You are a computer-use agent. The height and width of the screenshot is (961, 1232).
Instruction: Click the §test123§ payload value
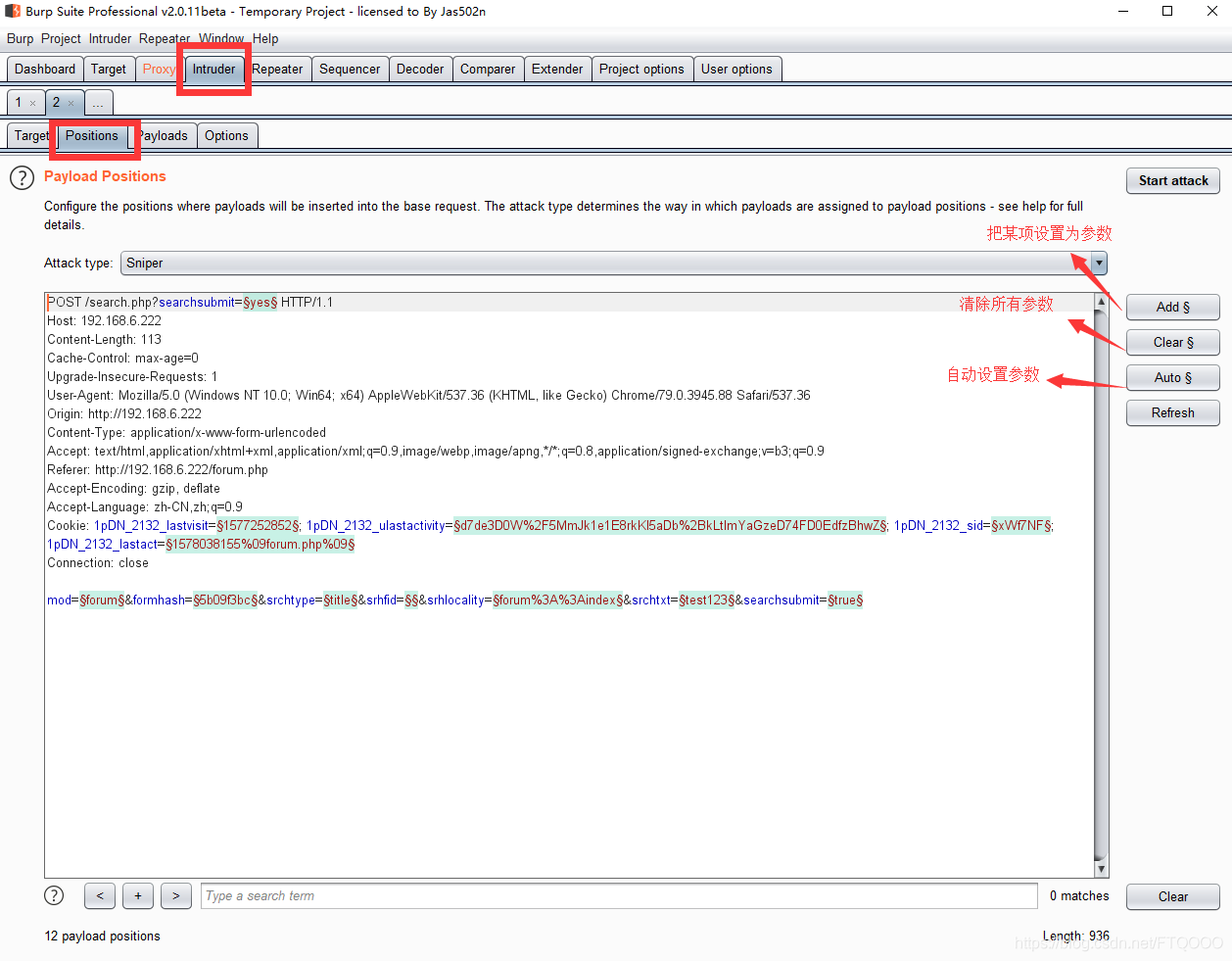click(706, 600)
